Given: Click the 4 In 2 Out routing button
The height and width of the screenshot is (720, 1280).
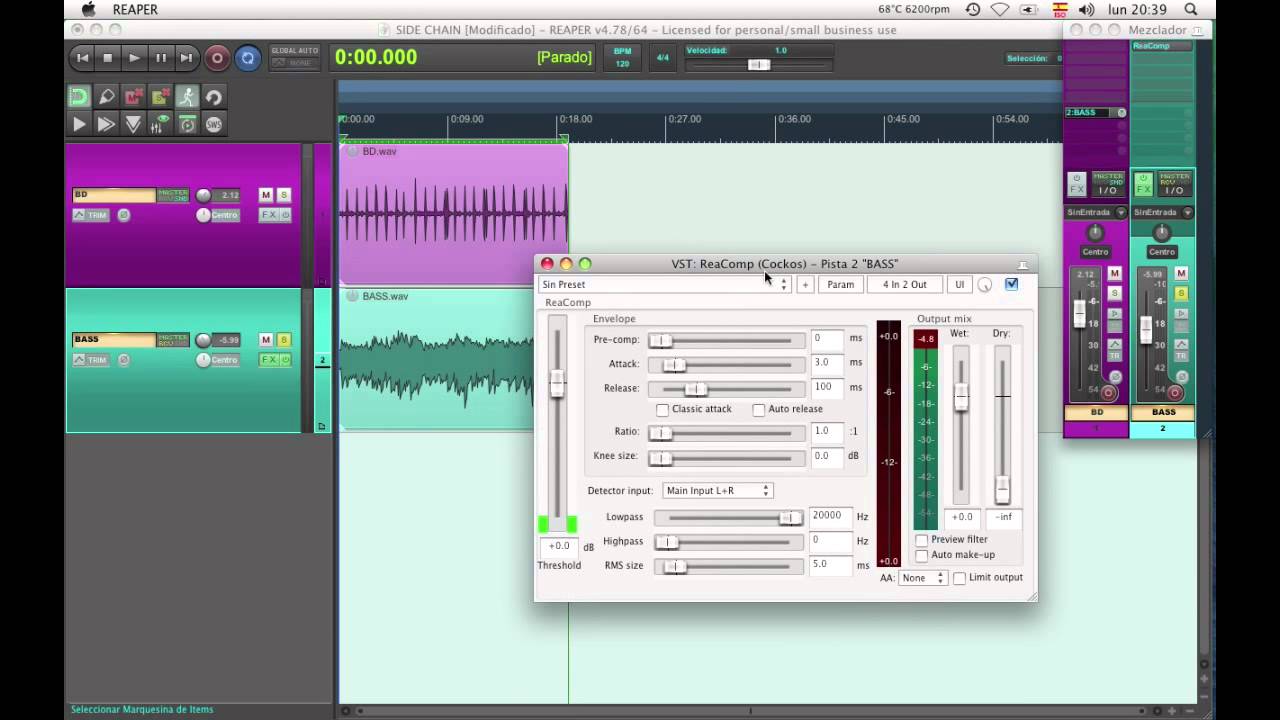Looking at the screenshot, I should tap(905, 285).
